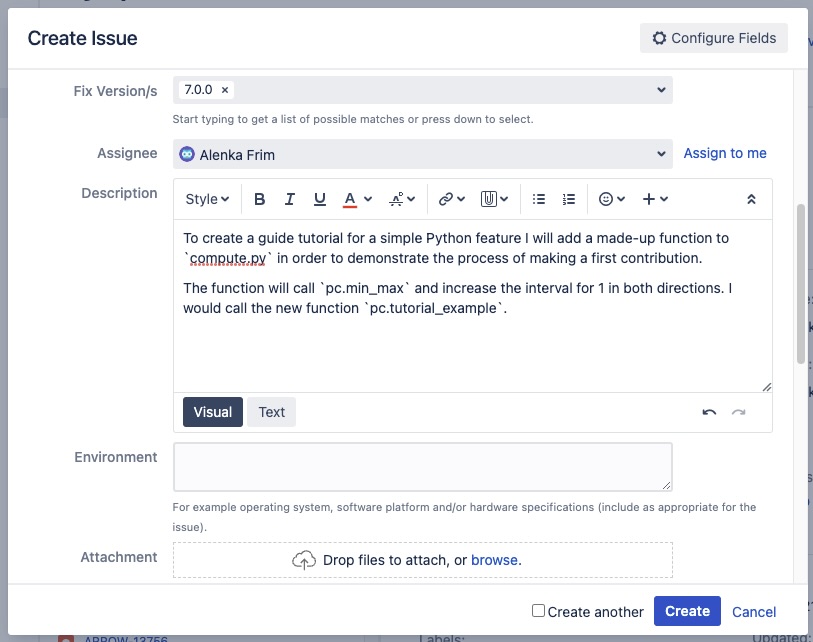This screenshot has width=813, height=642.
Task: Click the Assign to me link
Action: (725, 153)
